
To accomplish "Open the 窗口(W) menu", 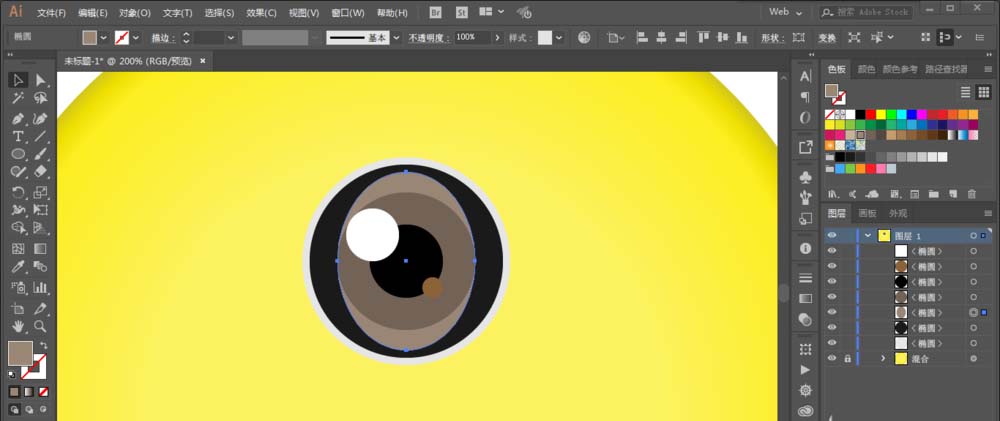I will coord(348,13).
